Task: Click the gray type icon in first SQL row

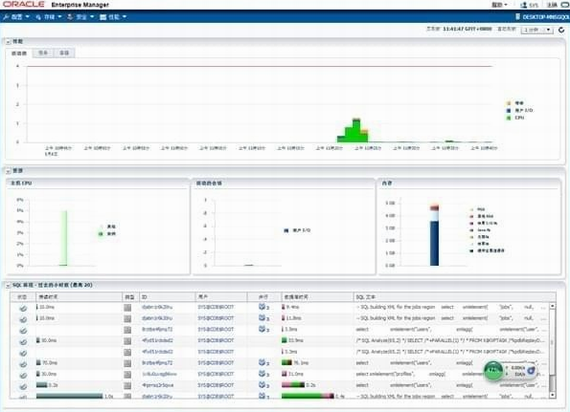Action: [x=127, y=308]
